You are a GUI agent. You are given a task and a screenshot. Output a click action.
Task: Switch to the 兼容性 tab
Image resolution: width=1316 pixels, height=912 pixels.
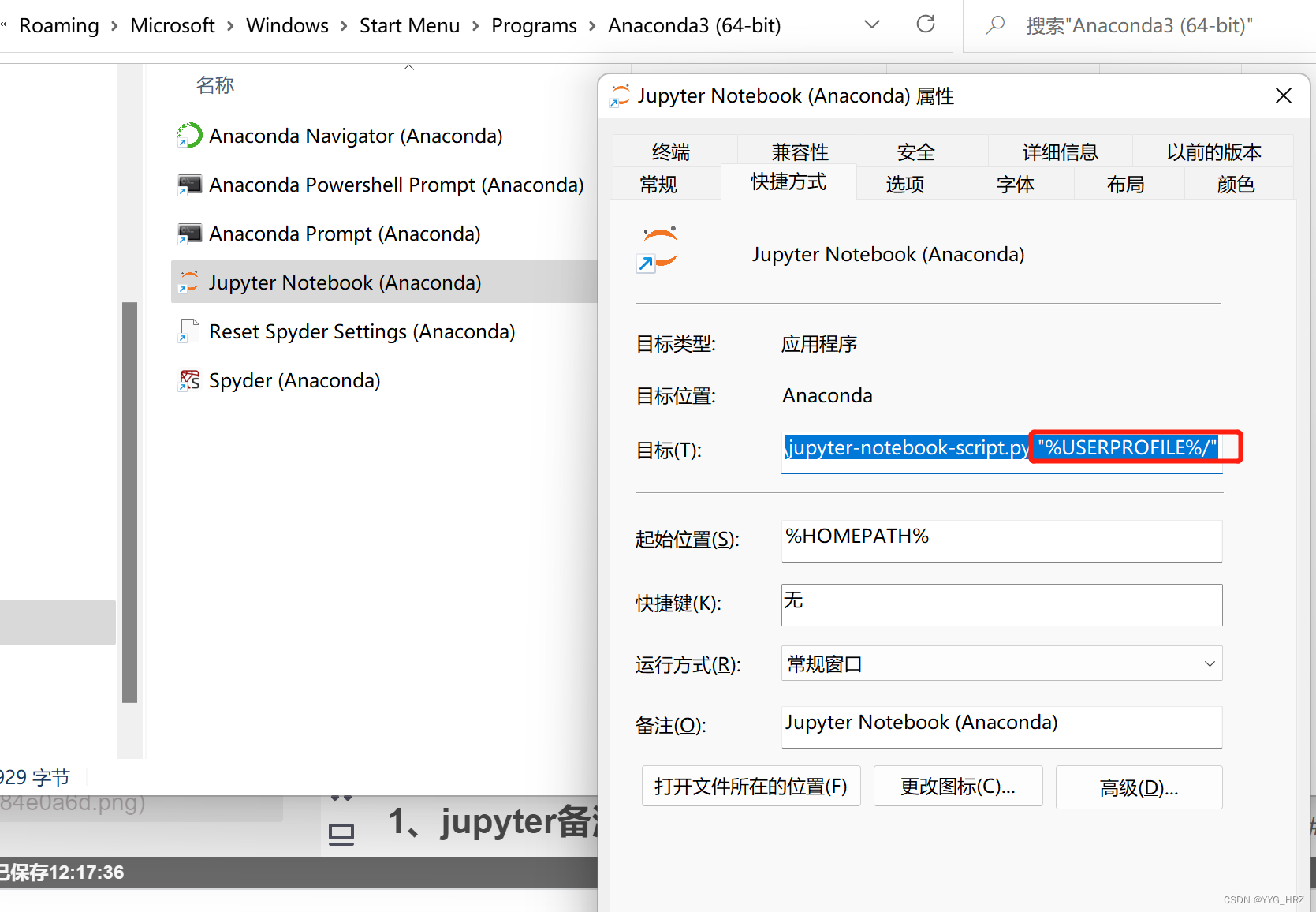(x=800, y=151)
